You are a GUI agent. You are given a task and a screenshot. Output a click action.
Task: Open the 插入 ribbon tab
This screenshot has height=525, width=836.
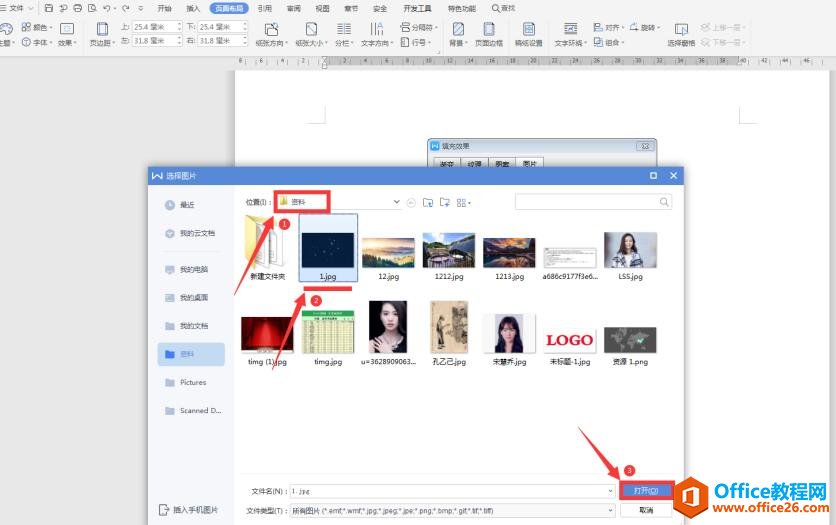(193, 8)
